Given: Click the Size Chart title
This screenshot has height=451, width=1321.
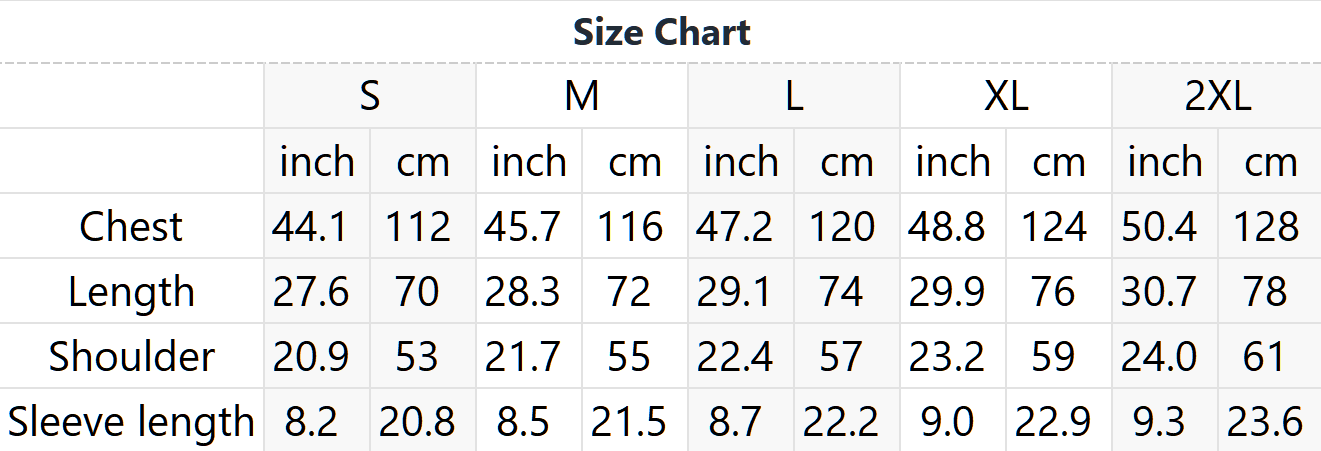Looking at the screenshot, I should [661, 32].
